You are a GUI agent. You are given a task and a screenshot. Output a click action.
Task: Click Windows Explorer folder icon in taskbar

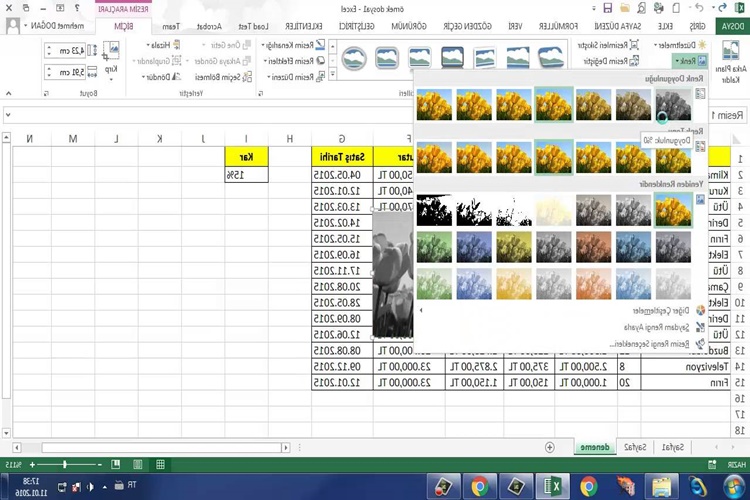click(x=662, y=487)
